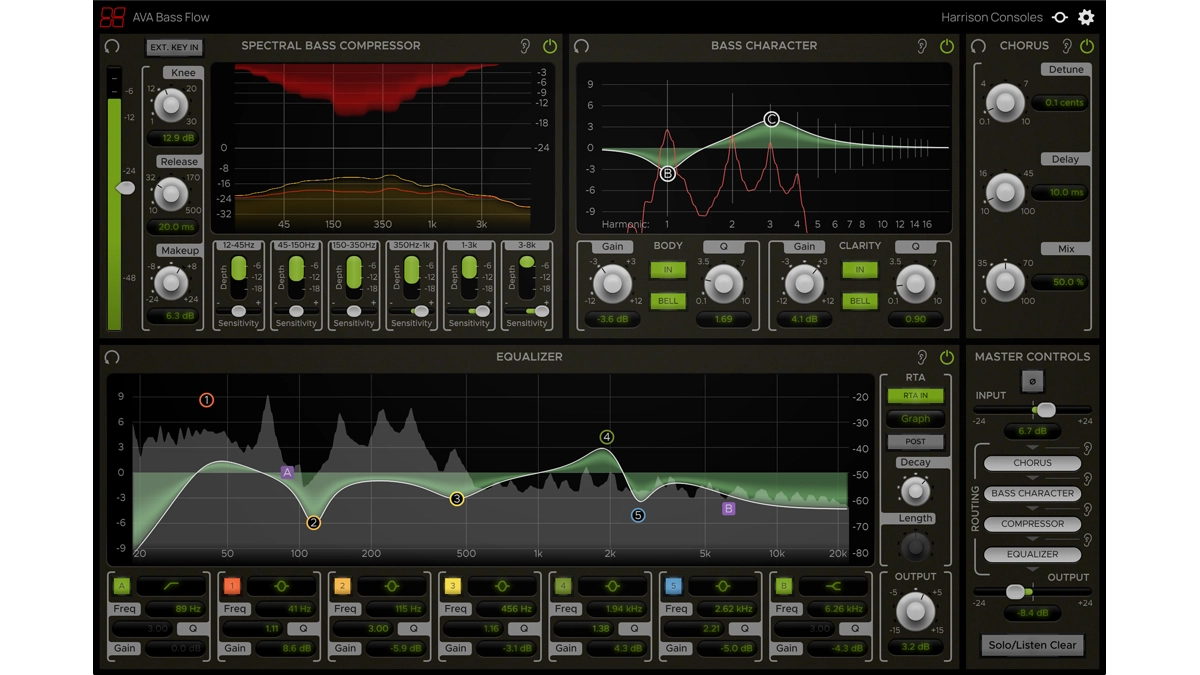This screenshot has height=675, width=1200.
Task: Select EQ node 3 on the graph
Action: tap(457, 499)
